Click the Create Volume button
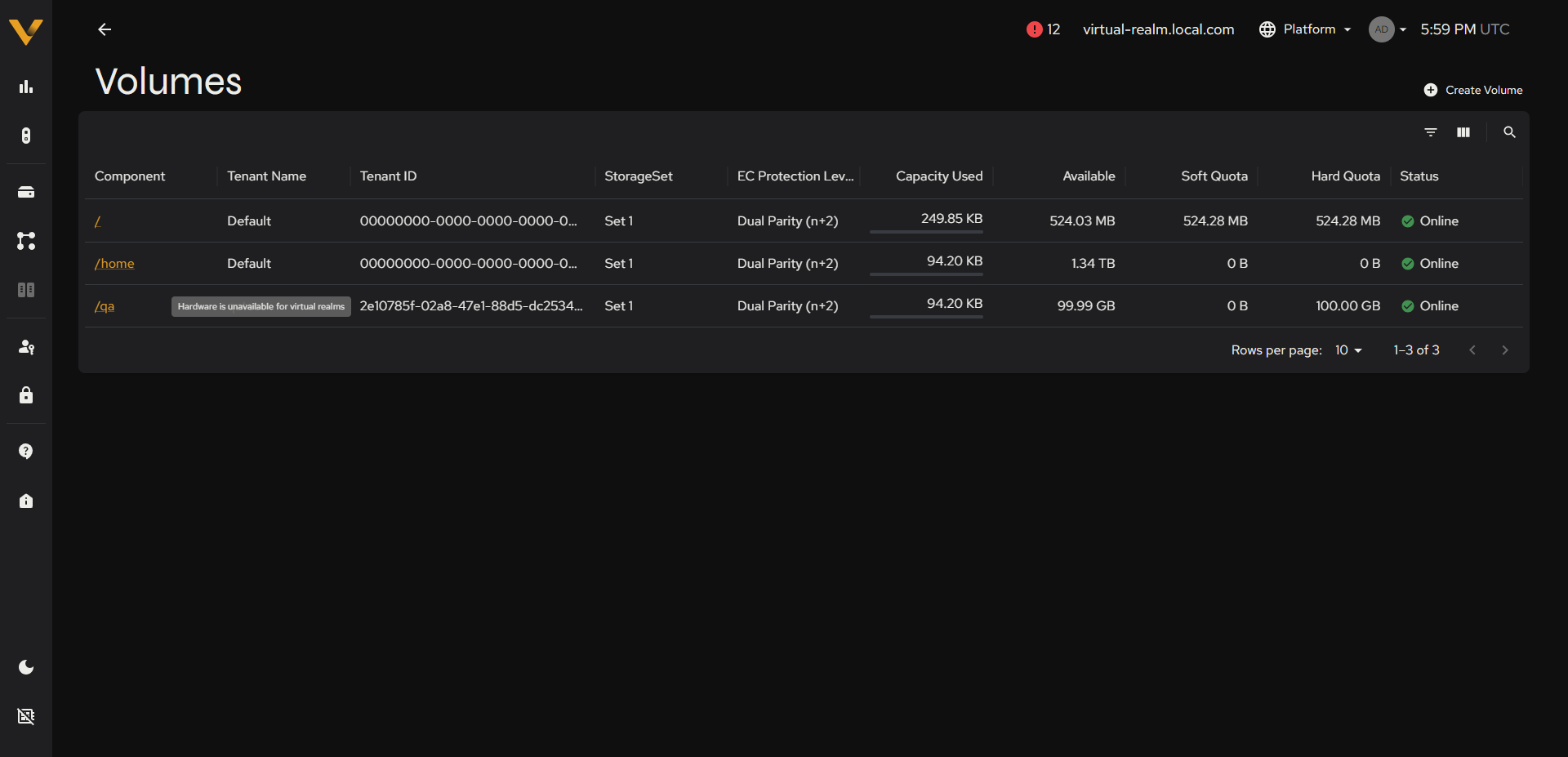The height and width of the screenshot is (757, 1568). tap(1473, 90)
